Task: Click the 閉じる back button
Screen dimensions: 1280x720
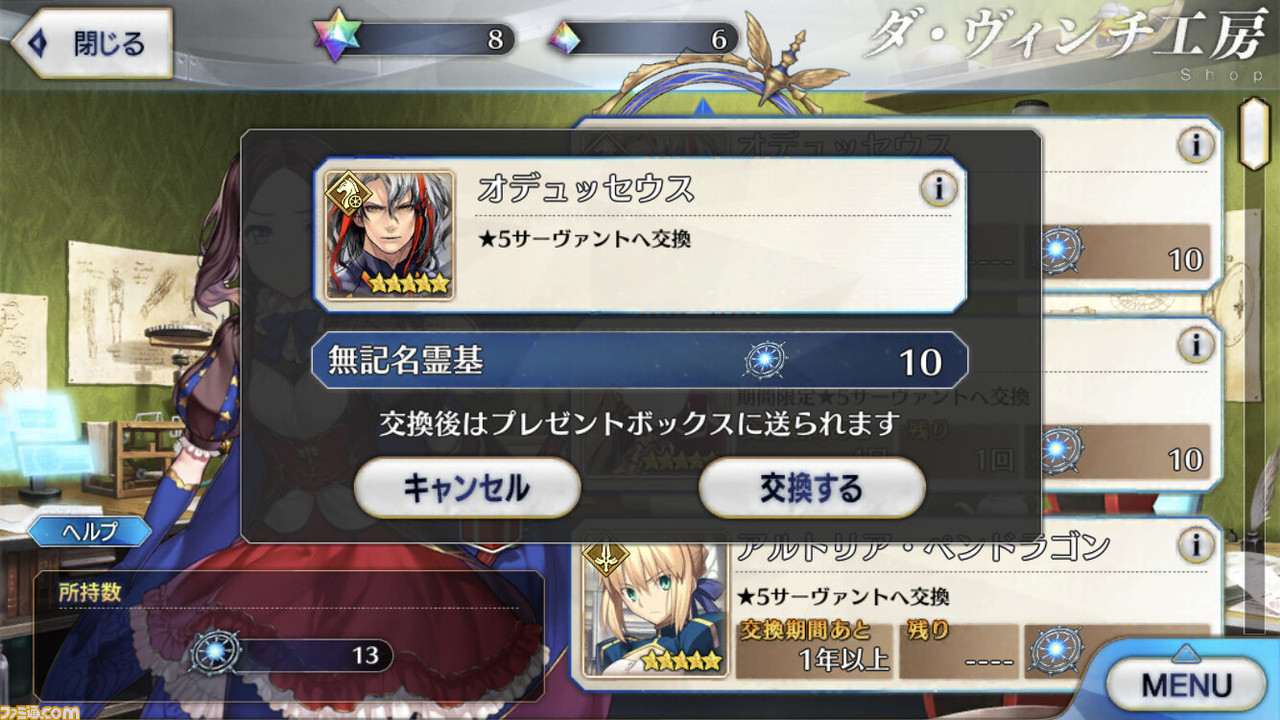Action: (91, 43)
